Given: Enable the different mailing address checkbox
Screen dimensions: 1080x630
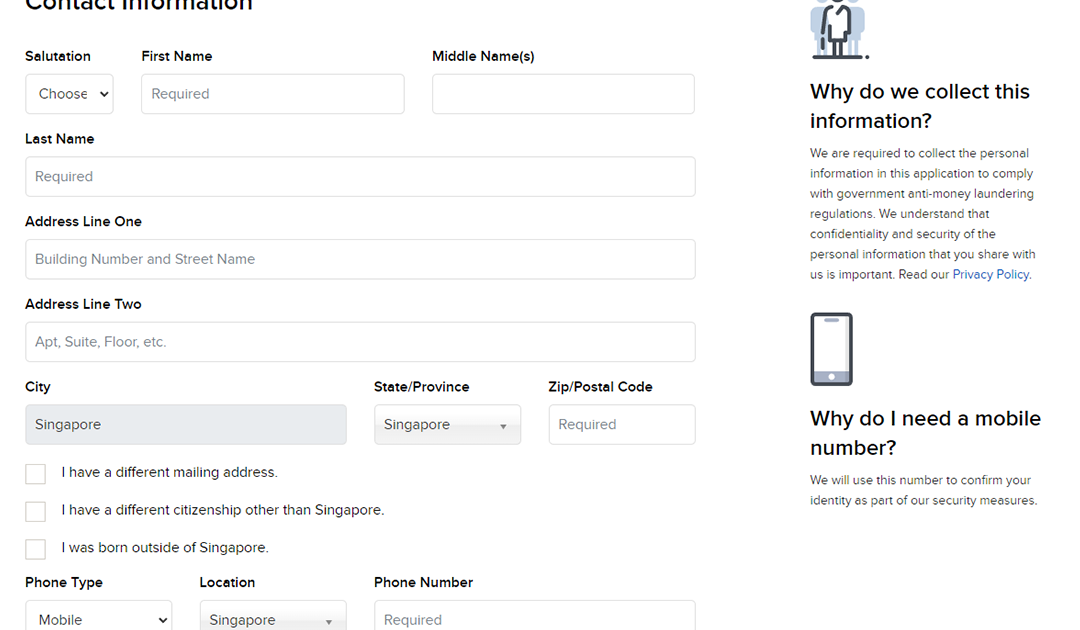Looking at the screenshot, I should (36, 474).
